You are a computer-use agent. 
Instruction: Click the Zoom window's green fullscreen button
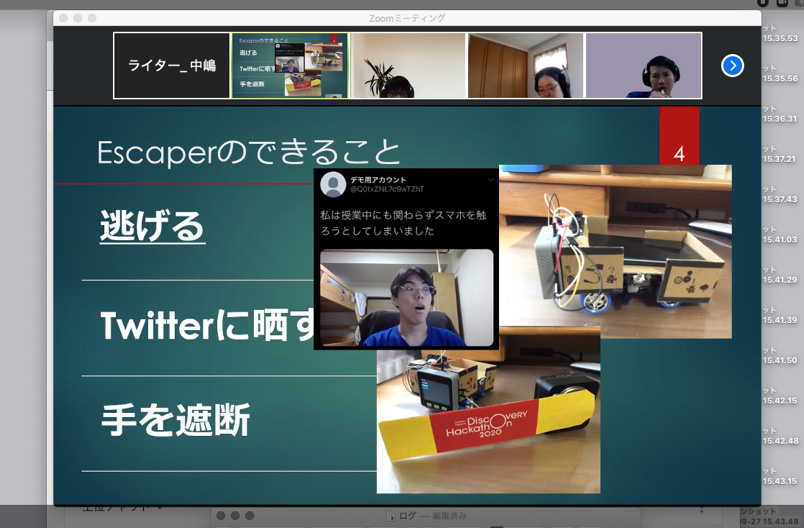(x=92, y=18)
